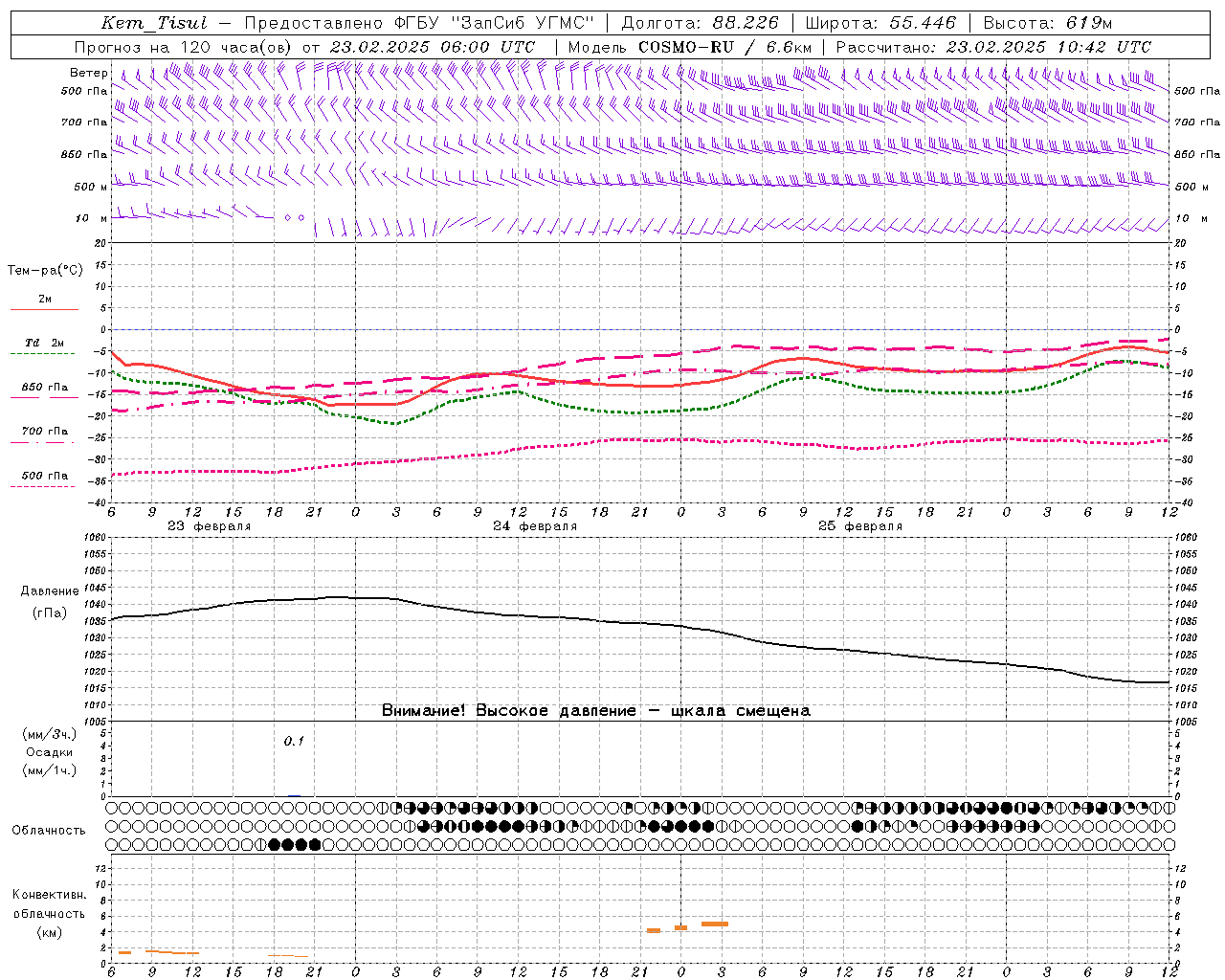Click the 'Тем-ра(°C)' temperature axis title
Image resolution: width=1225 pixels, height=980 pixels.
point(45,271)
